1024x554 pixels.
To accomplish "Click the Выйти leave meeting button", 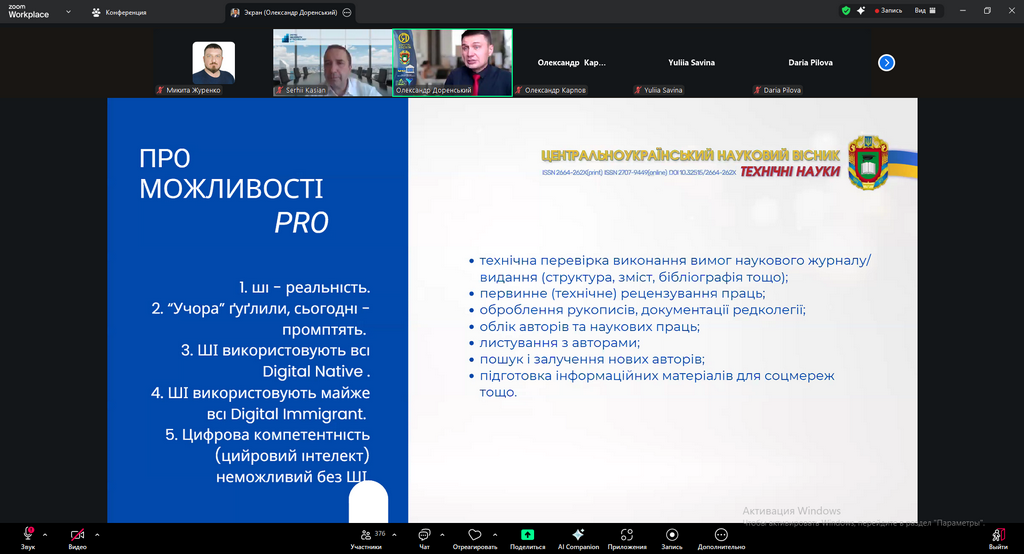I will tap(998, 536).
